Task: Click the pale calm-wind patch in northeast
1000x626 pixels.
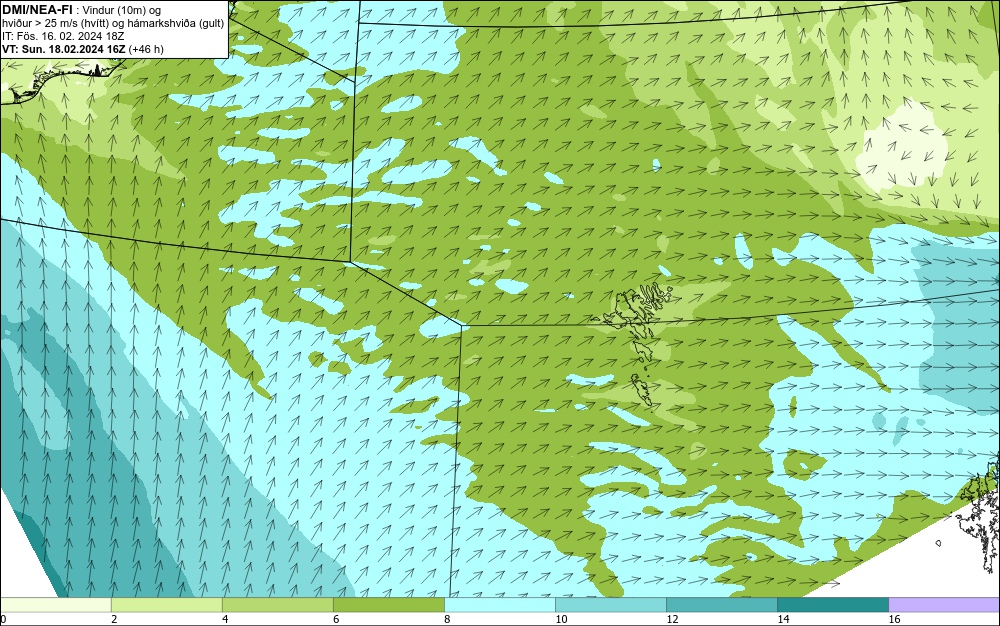Action: (904, 148)
